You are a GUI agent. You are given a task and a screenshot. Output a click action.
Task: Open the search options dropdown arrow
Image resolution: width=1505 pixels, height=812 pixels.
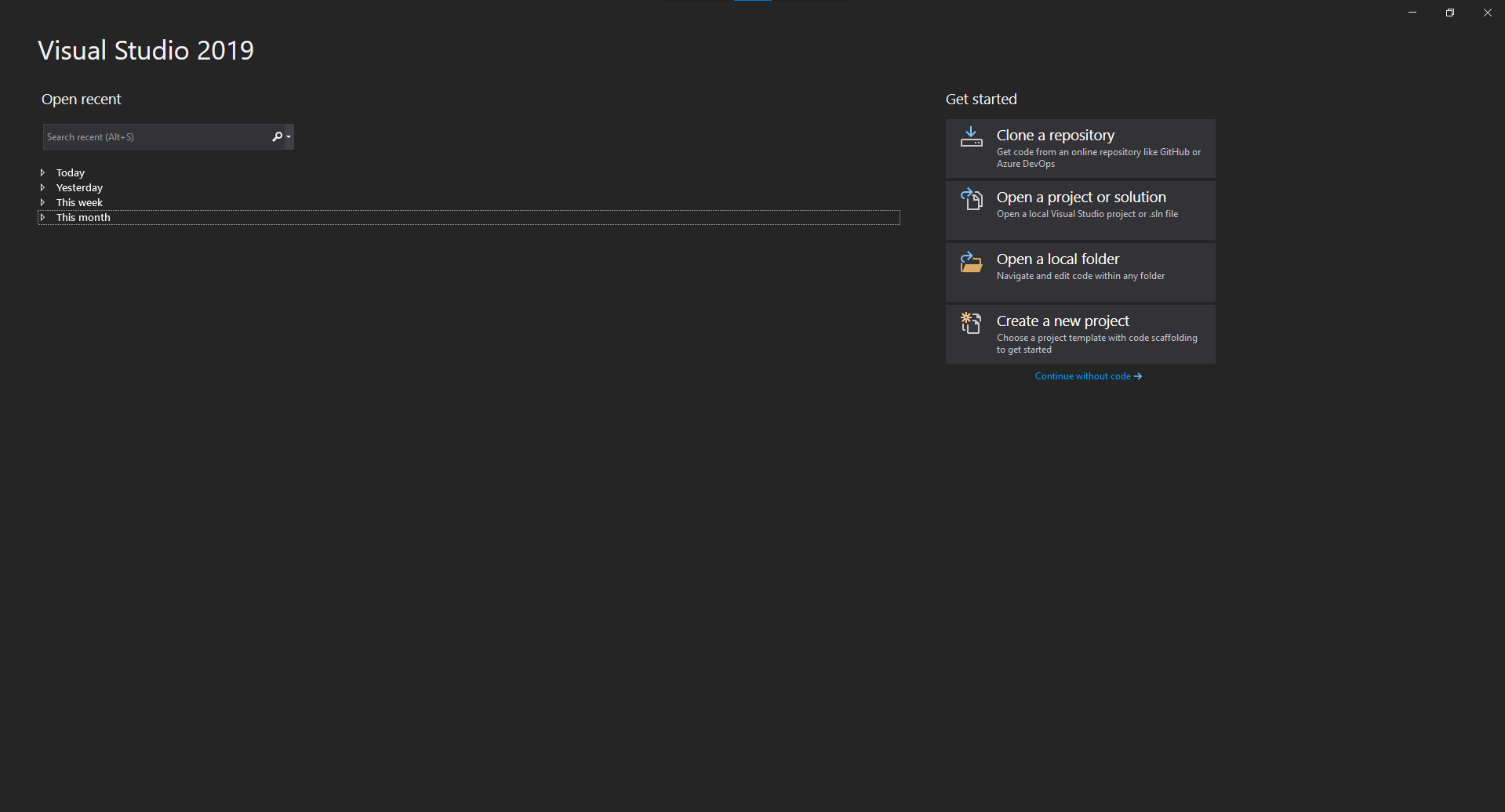point(289,137)
